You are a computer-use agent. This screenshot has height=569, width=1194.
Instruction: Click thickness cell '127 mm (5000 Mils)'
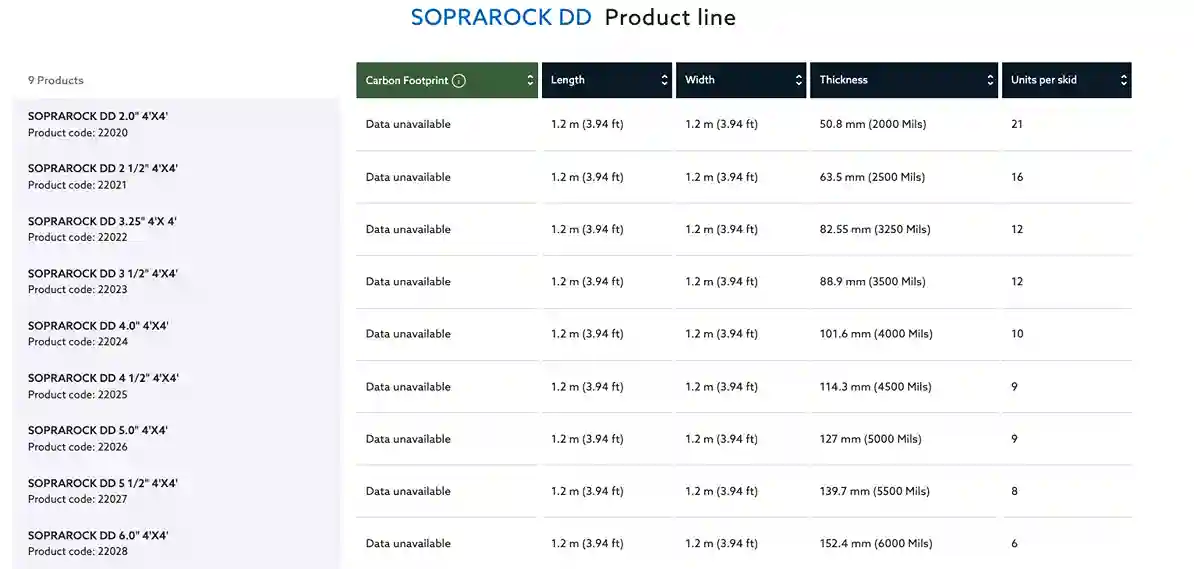870,439
